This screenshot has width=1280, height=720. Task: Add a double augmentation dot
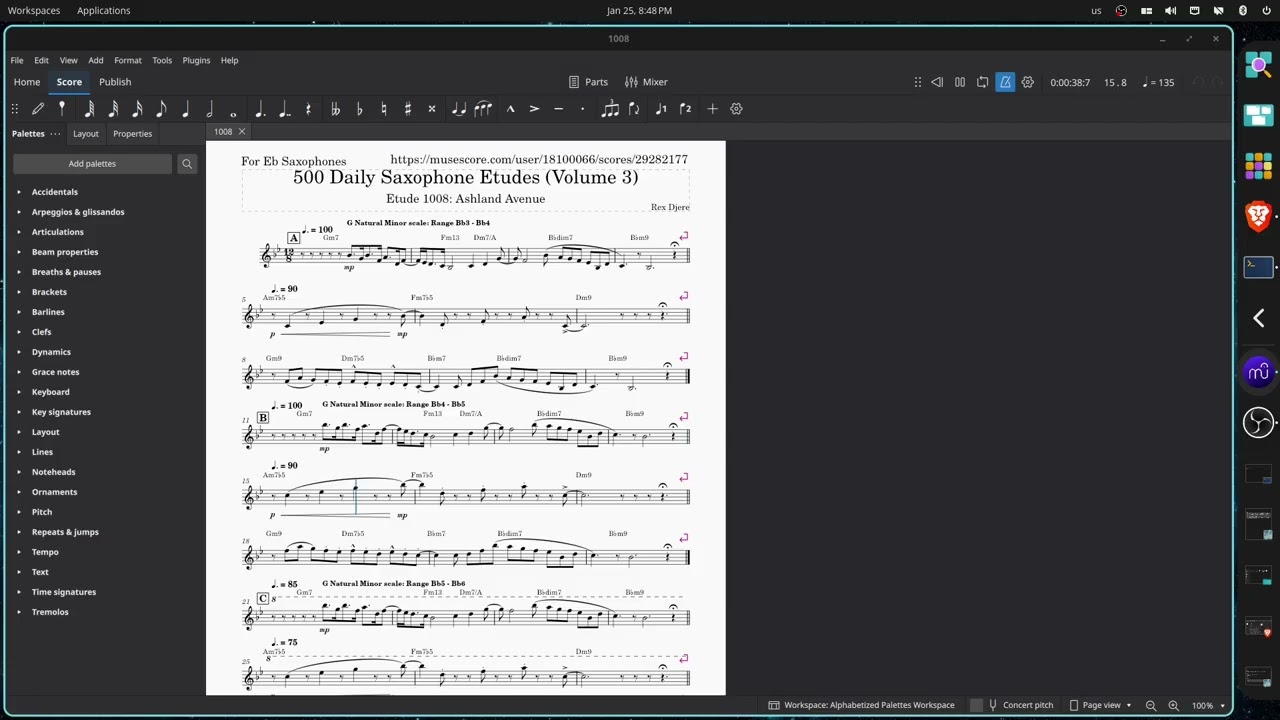(x=284, y=109)
